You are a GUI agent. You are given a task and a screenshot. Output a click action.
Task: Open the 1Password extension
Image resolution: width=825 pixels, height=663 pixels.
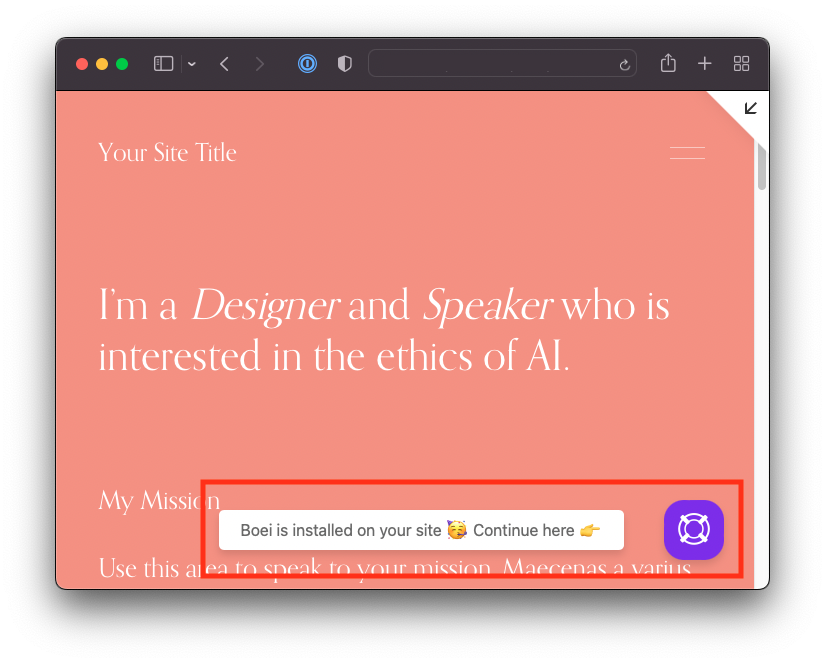click(x=308, y=64)
